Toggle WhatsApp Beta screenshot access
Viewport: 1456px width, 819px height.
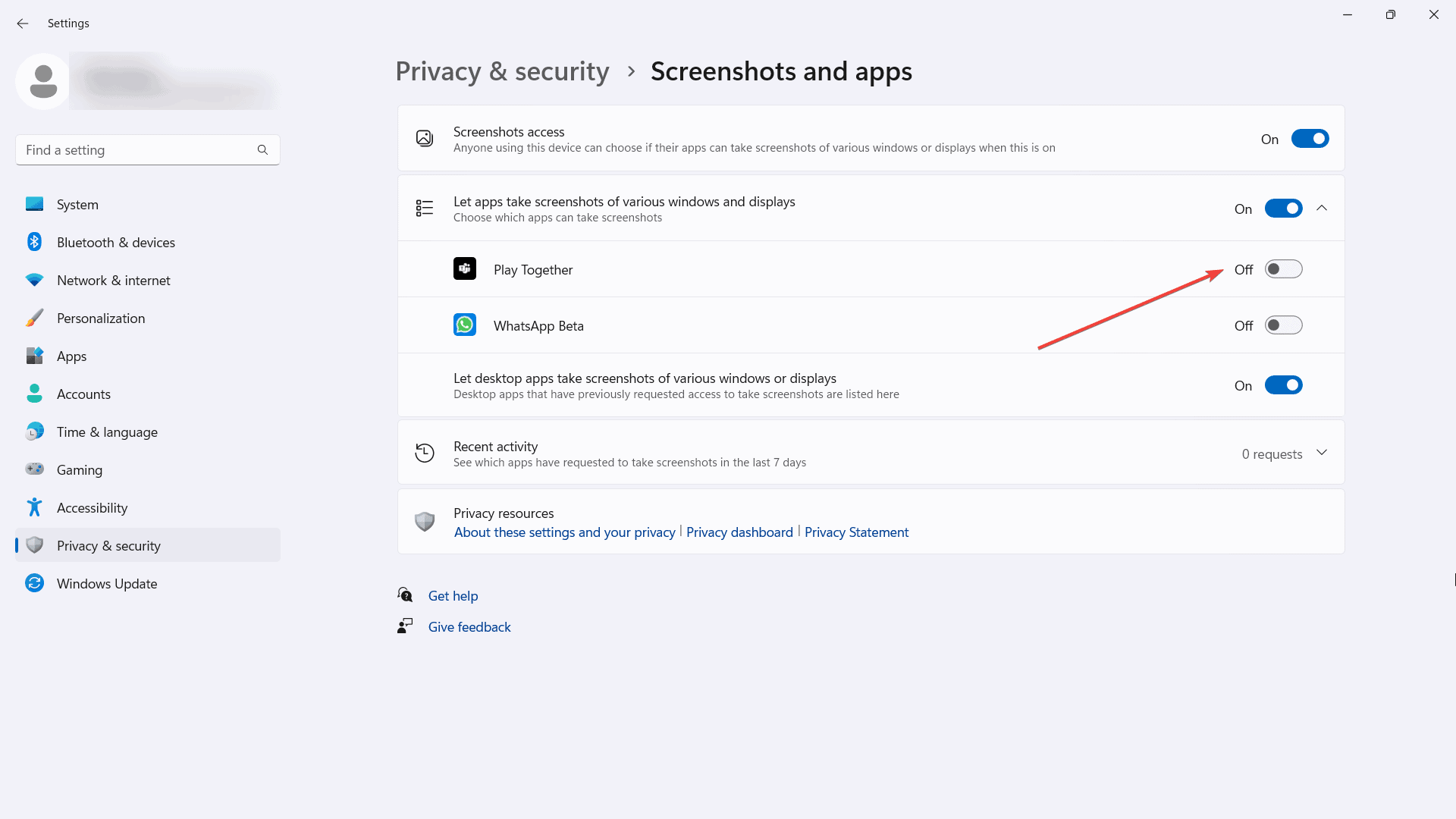click(1283, 325)
